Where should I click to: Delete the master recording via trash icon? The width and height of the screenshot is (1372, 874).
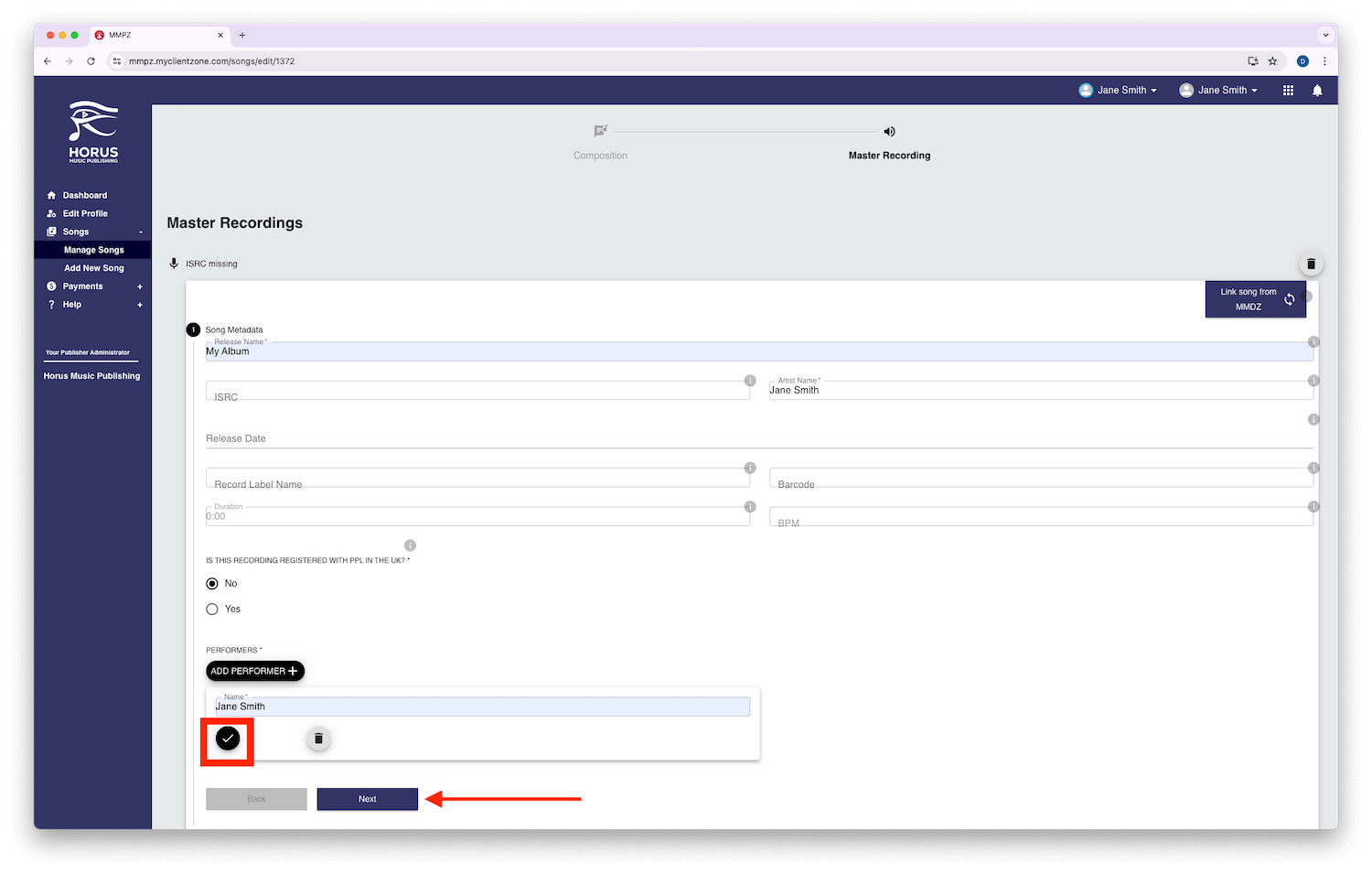pyautogui.click(x=1311, y=264)
